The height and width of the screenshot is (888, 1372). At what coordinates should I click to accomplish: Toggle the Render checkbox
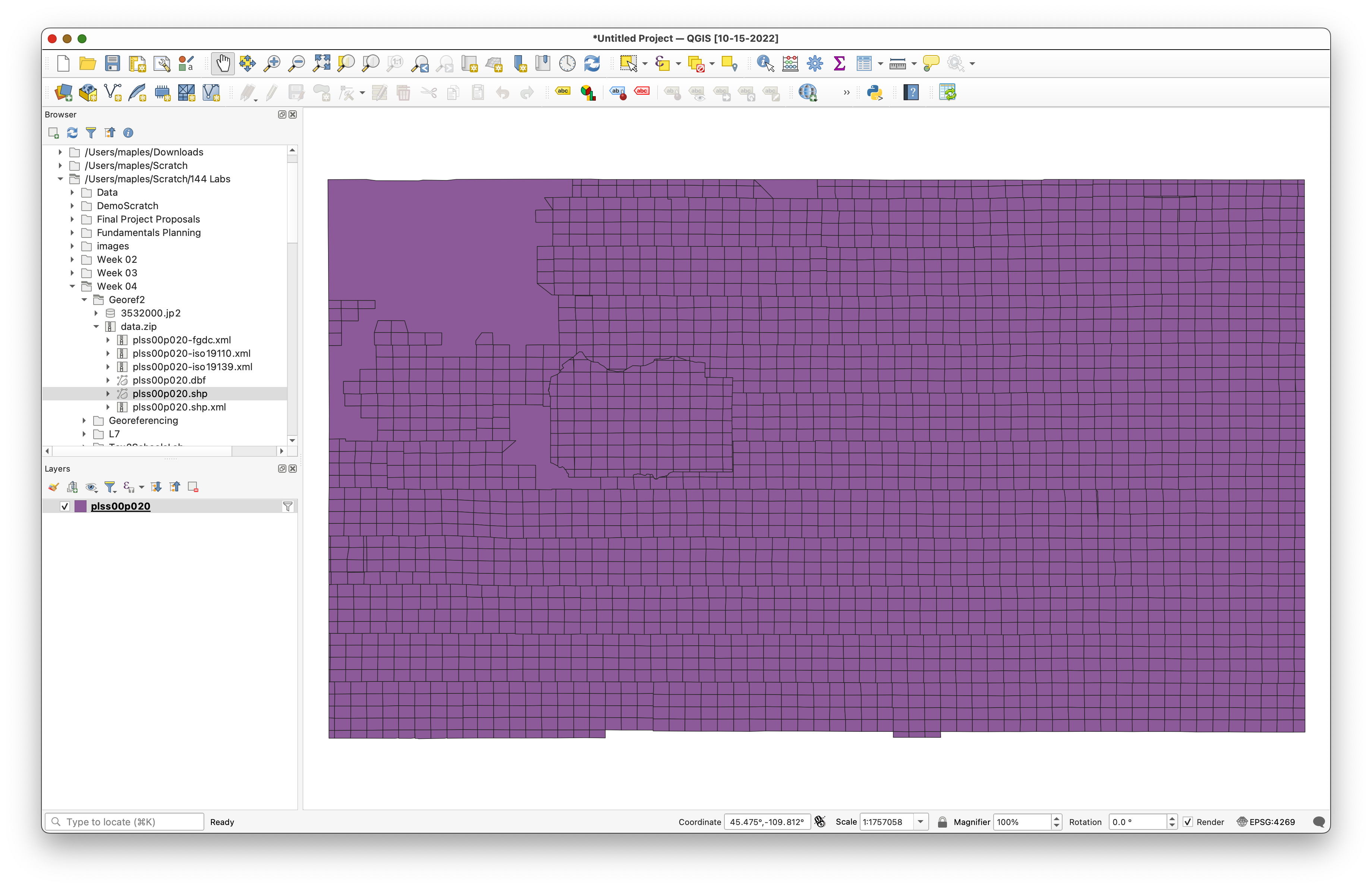coord(1187,822)
